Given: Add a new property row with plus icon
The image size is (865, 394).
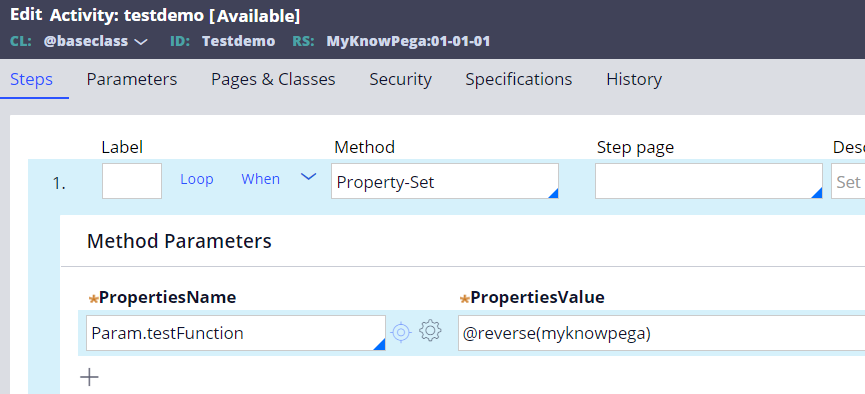Looking at the screenshot, I should click(89, 377).
